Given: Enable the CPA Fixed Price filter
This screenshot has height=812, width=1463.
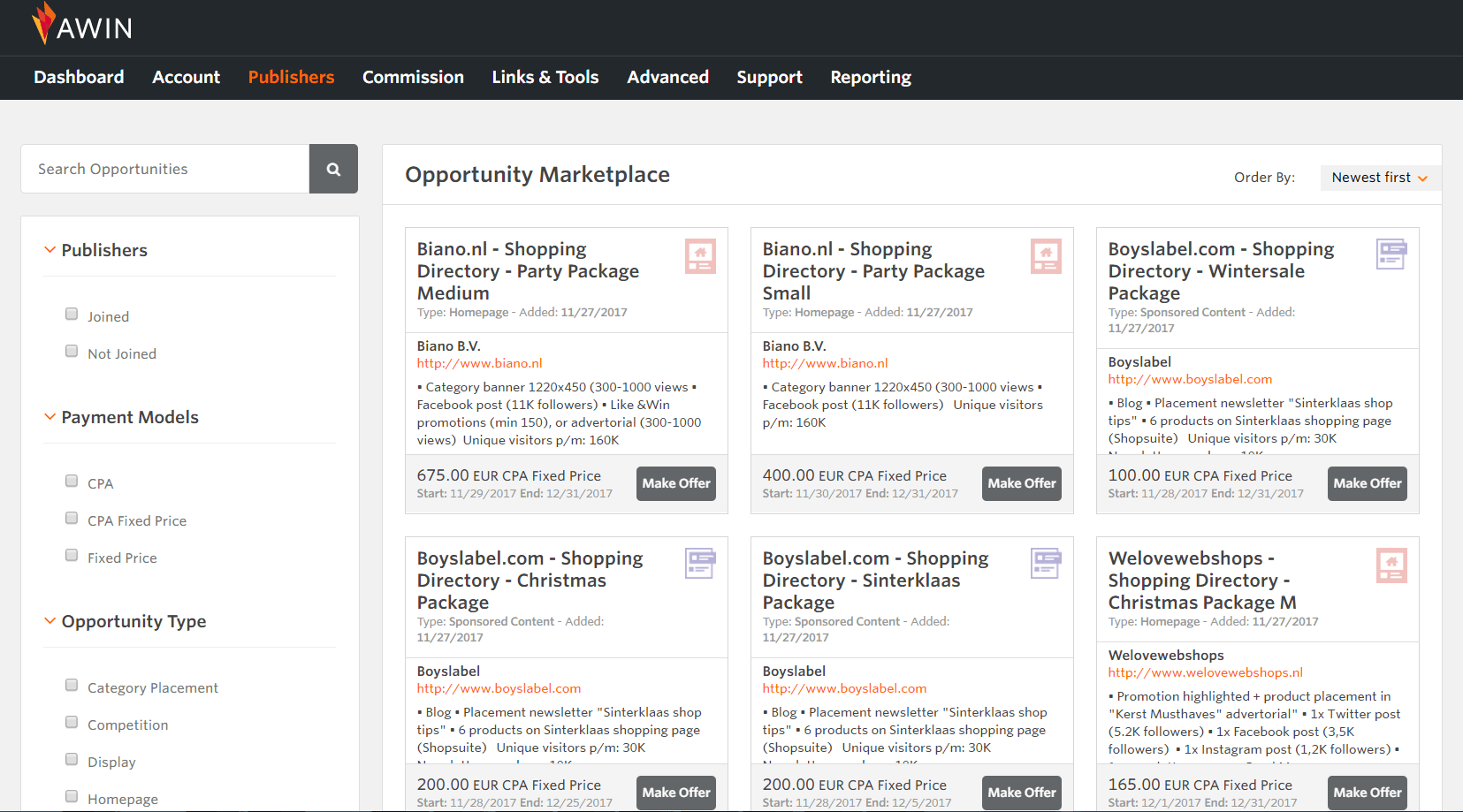Looking at the screenshot, I should pyautogui.click(x=72, y=519).
